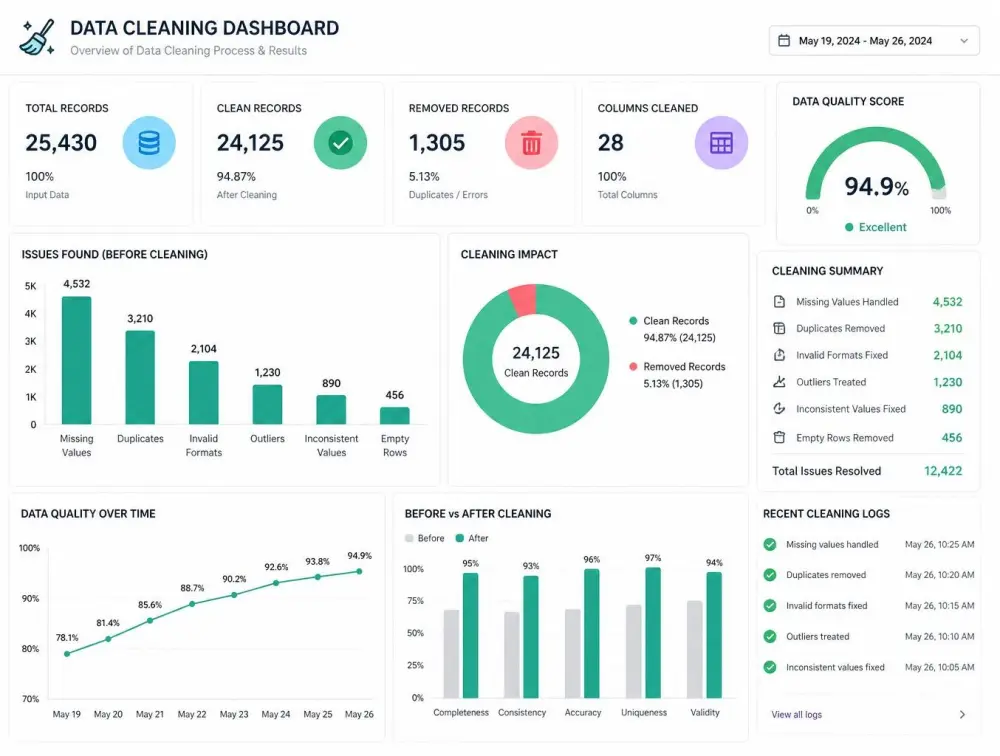
Task: Expand the date range chevron arrow
Action: coord(964,41)
